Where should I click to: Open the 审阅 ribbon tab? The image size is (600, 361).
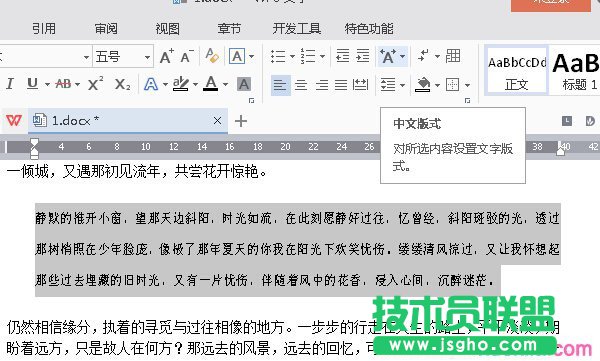(x=106, y=28)
